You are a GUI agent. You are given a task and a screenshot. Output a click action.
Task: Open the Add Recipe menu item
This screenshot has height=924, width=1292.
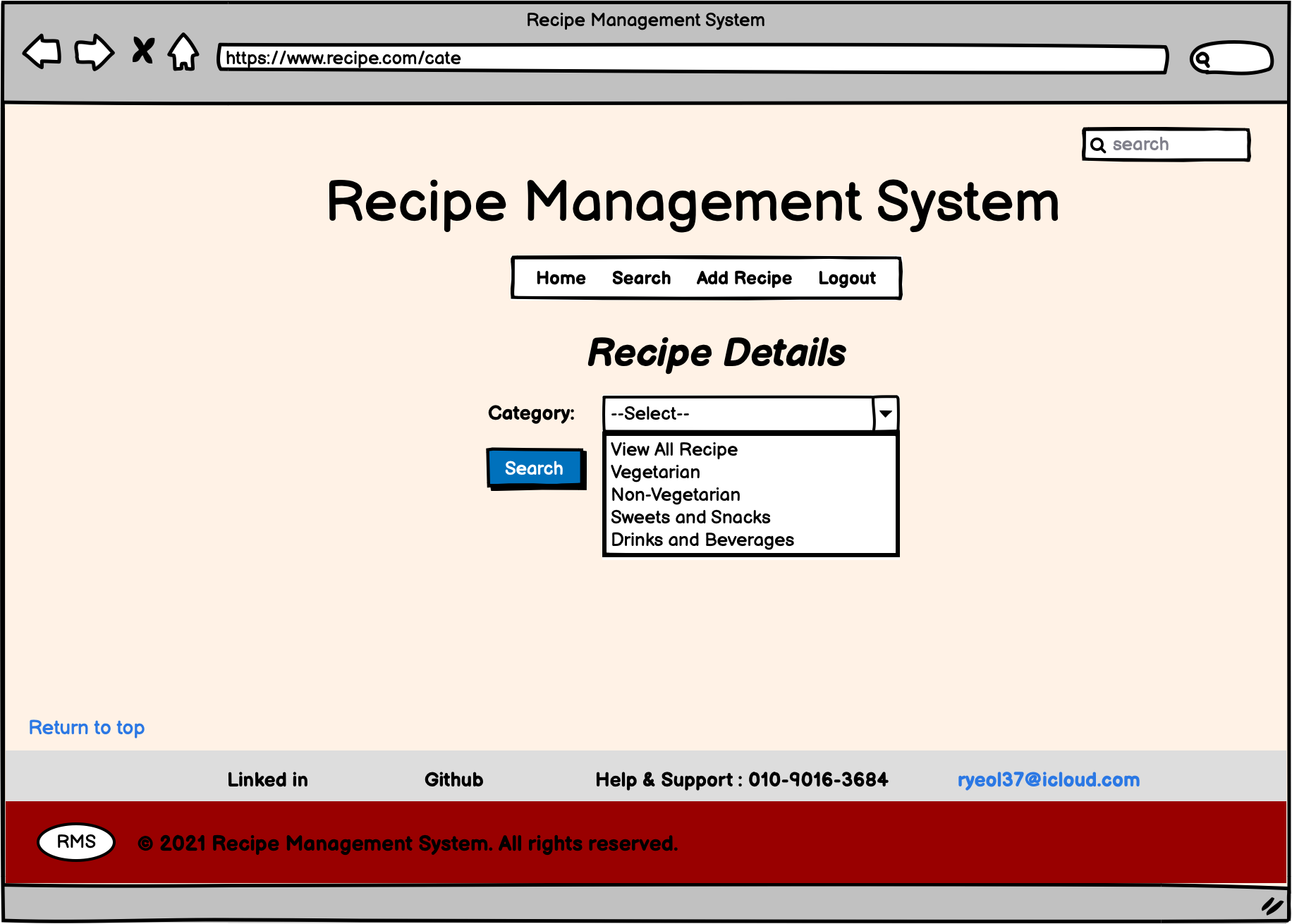743,278
